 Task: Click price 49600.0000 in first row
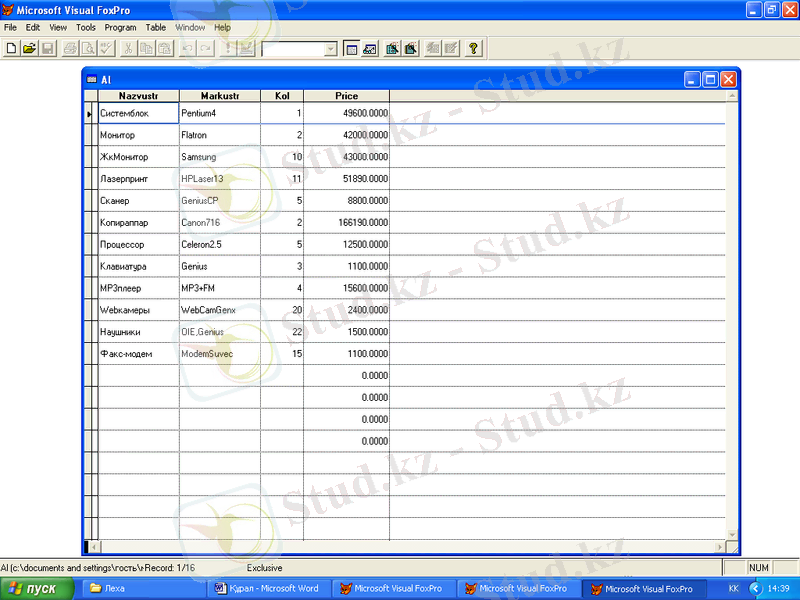coord(346,113)
